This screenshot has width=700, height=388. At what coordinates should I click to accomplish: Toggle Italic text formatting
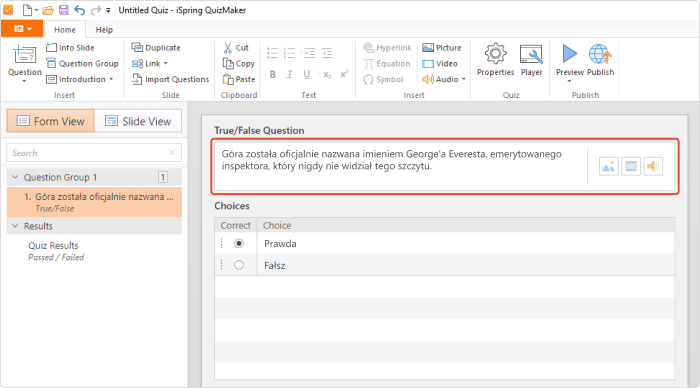click(x=289, y=74)
